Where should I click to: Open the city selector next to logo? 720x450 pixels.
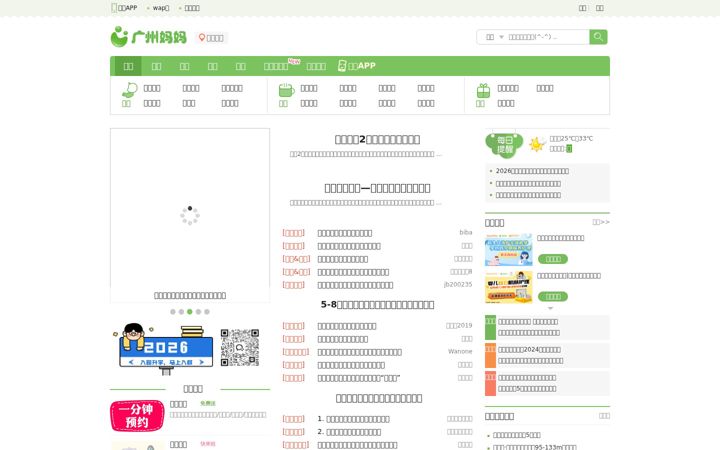(211, 38)
